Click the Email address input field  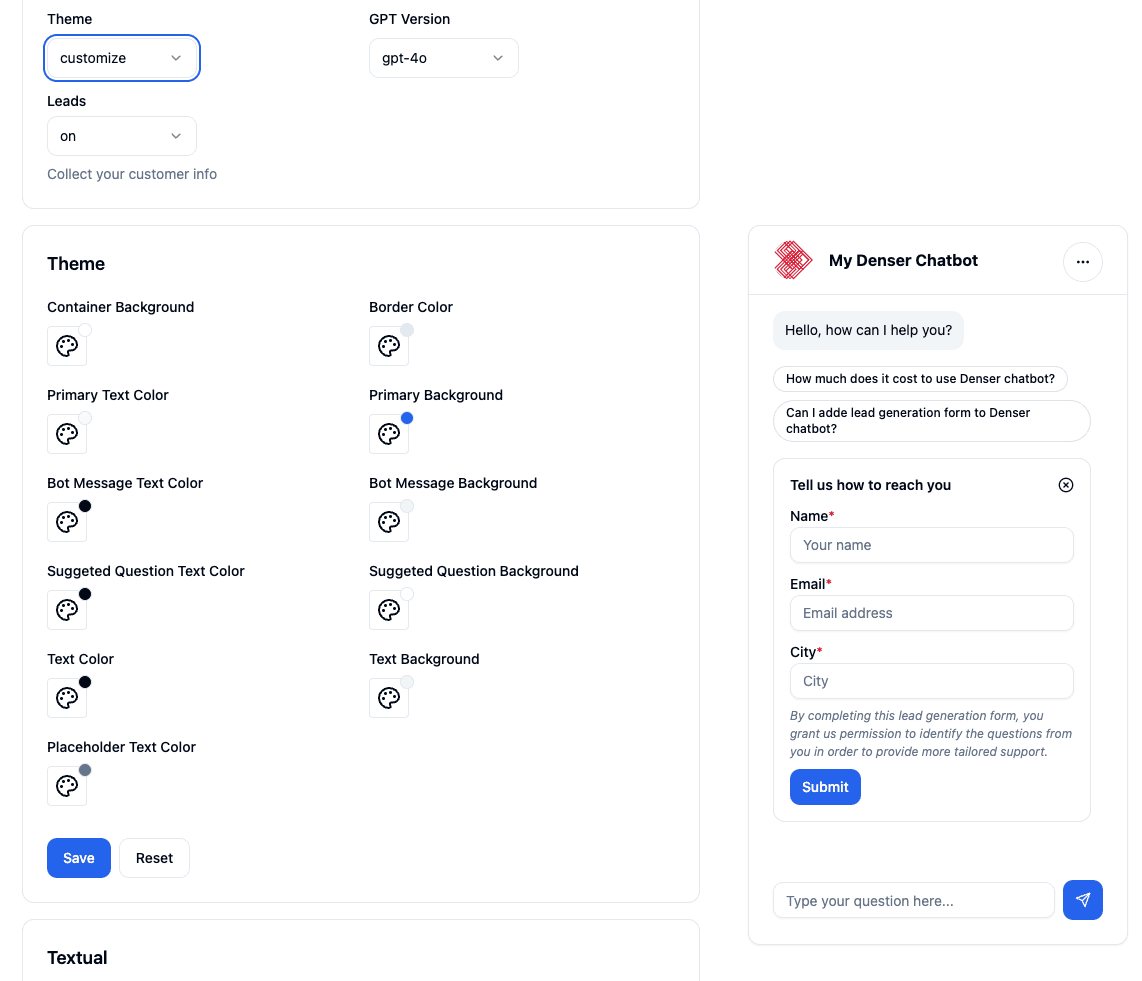(931, 613)
